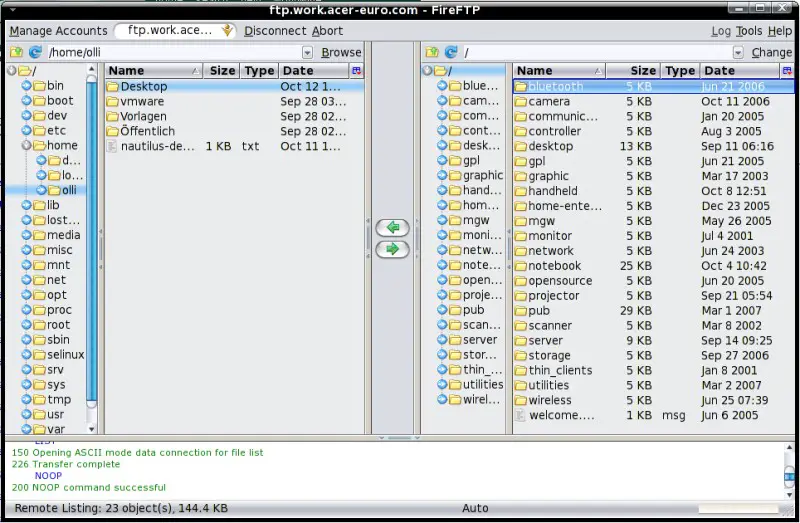Click the Browse button for local path

pos(341,53)
